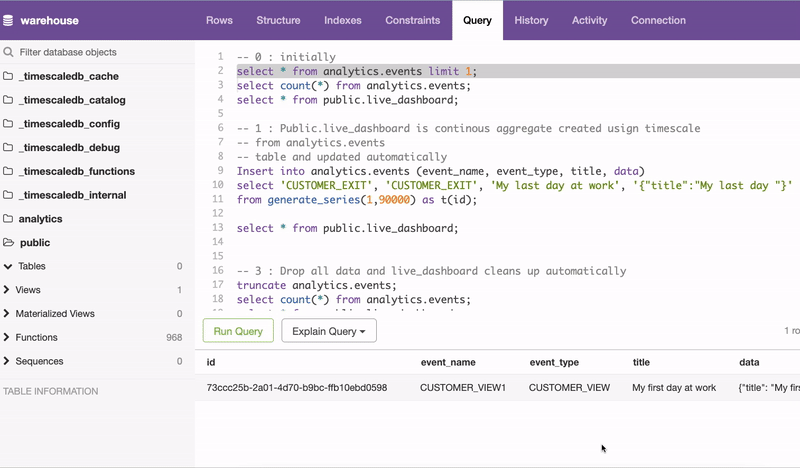This screenshot has width=800, height=468.
Task: Select the _timescaledb_functions schema
Action: [x=77, y=171]
